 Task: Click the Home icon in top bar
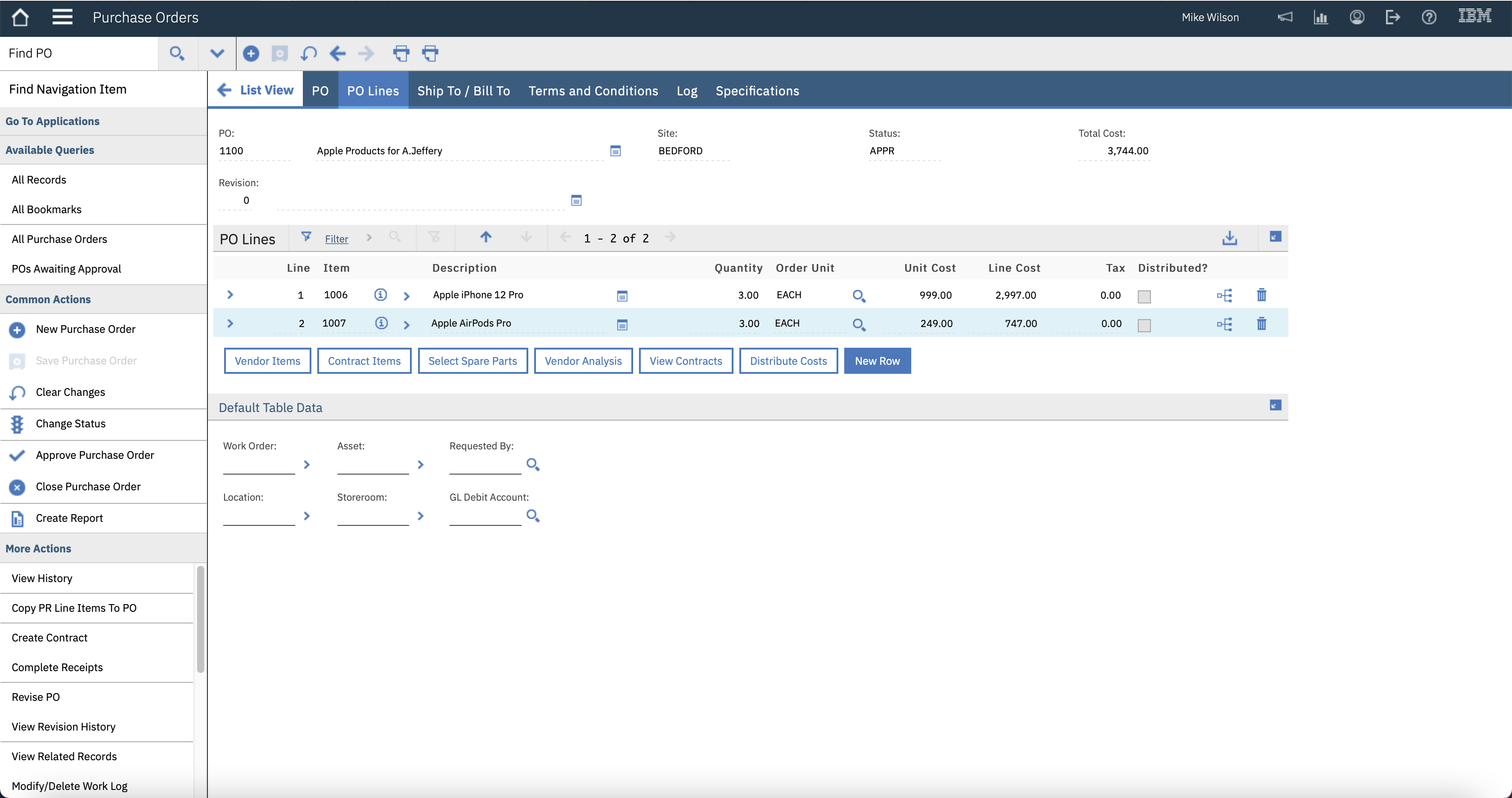click(21, 18)
